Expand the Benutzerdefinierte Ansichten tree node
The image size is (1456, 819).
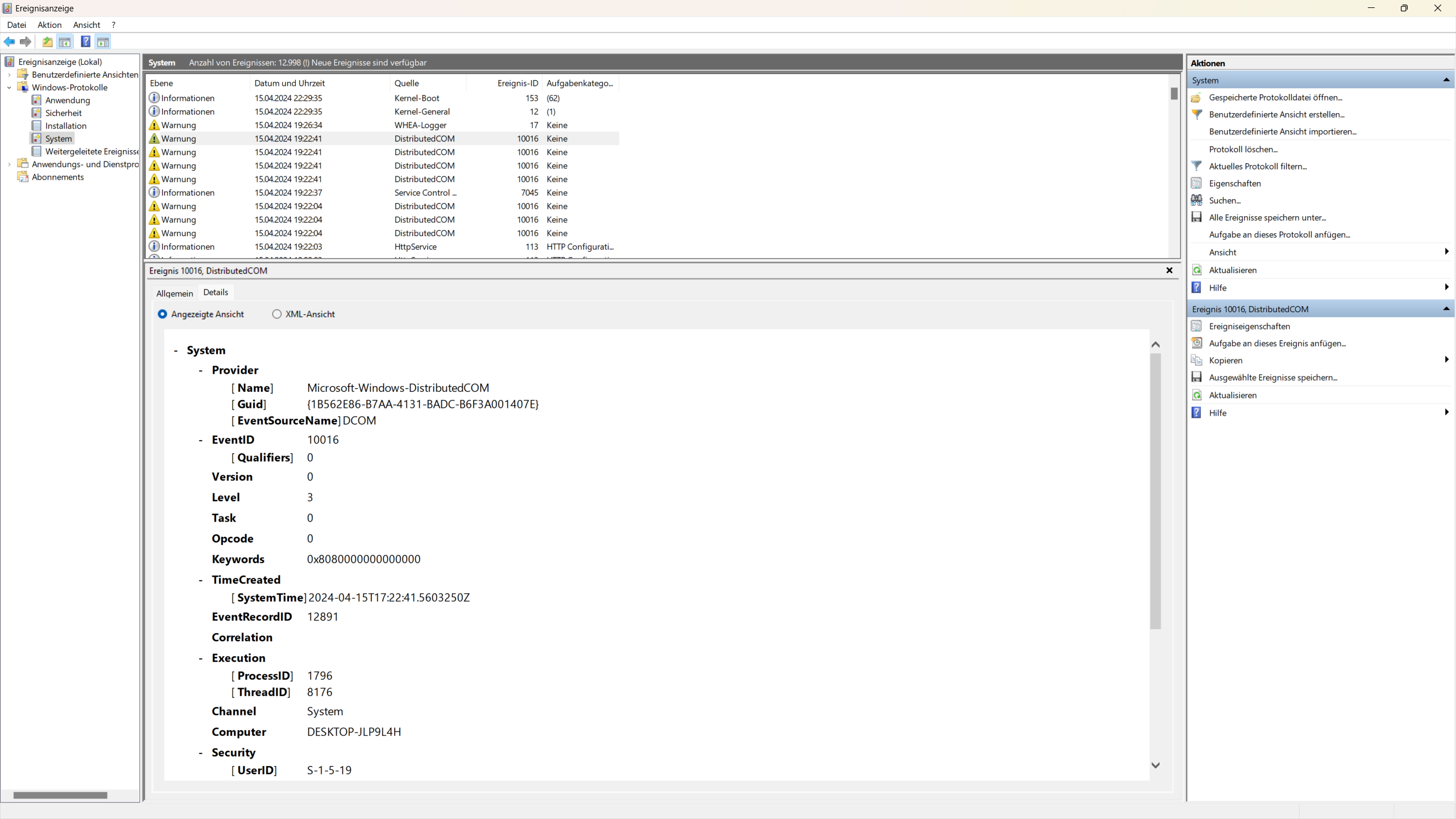(x=9, y=75)
